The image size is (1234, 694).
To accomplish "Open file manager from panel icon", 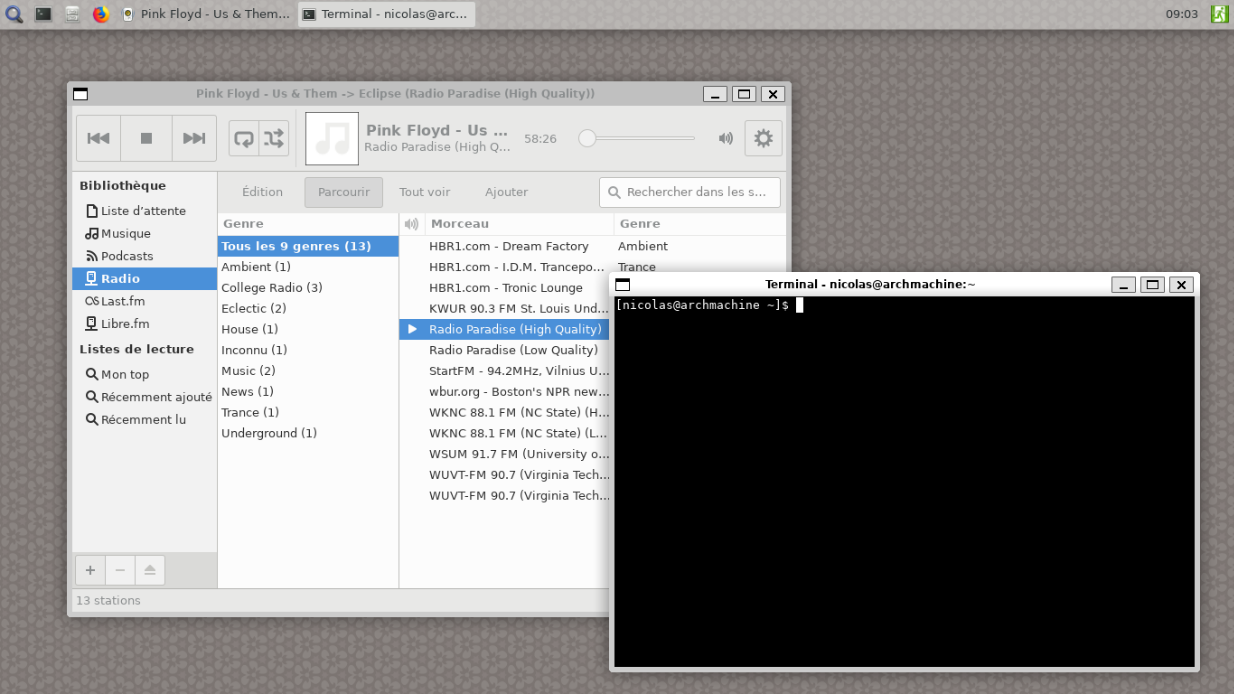I will [x=72, y=14].
